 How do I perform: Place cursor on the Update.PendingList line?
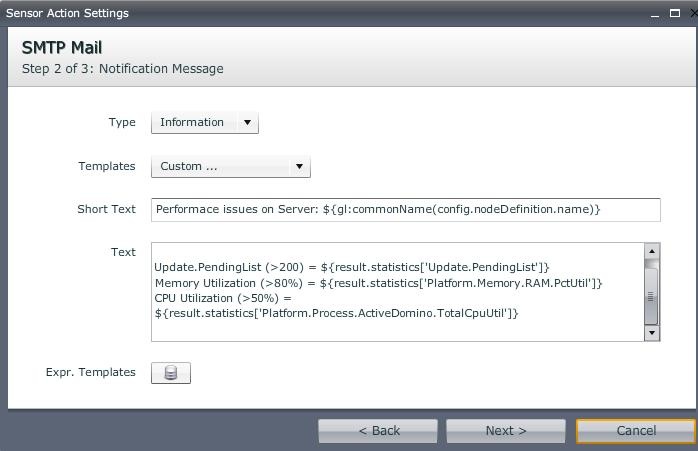(x=351, y=267)
